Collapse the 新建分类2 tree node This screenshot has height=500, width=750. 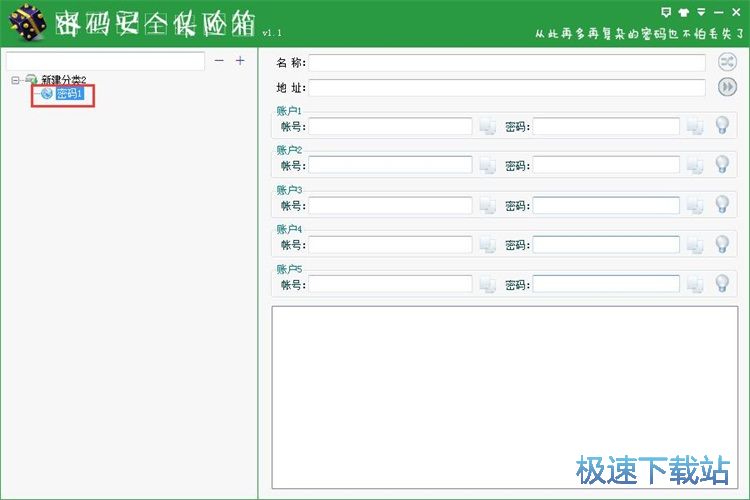pyautogui.click(x=15, y=79)
